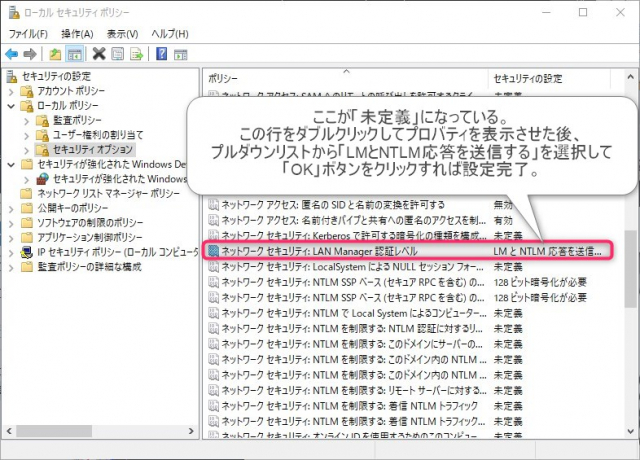Sort by セキュリティの設定 column header

(549, 78)
